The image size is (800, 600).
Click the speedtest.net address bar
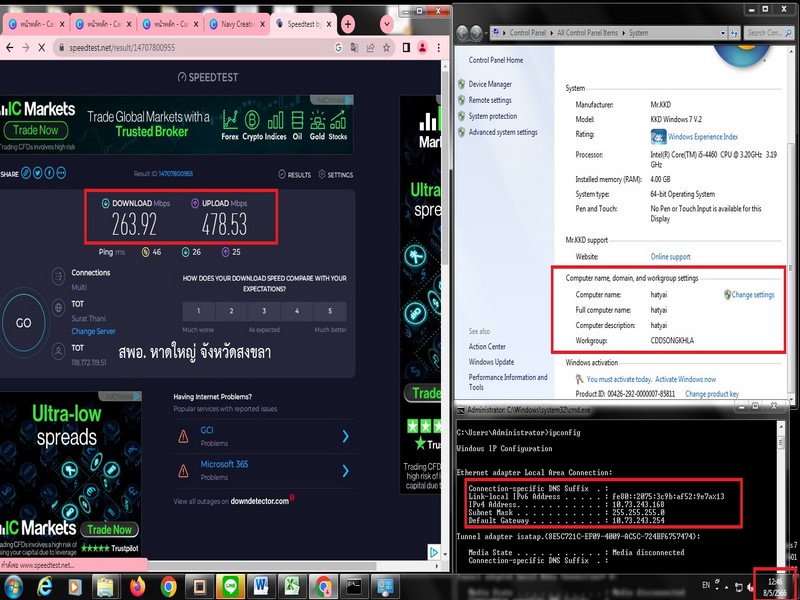click(194, 47)
